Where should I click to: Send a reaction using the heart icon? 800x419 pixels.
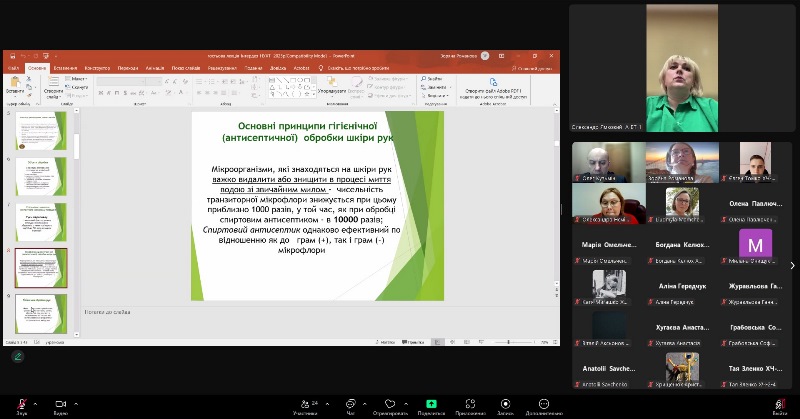tap(390, 404)
